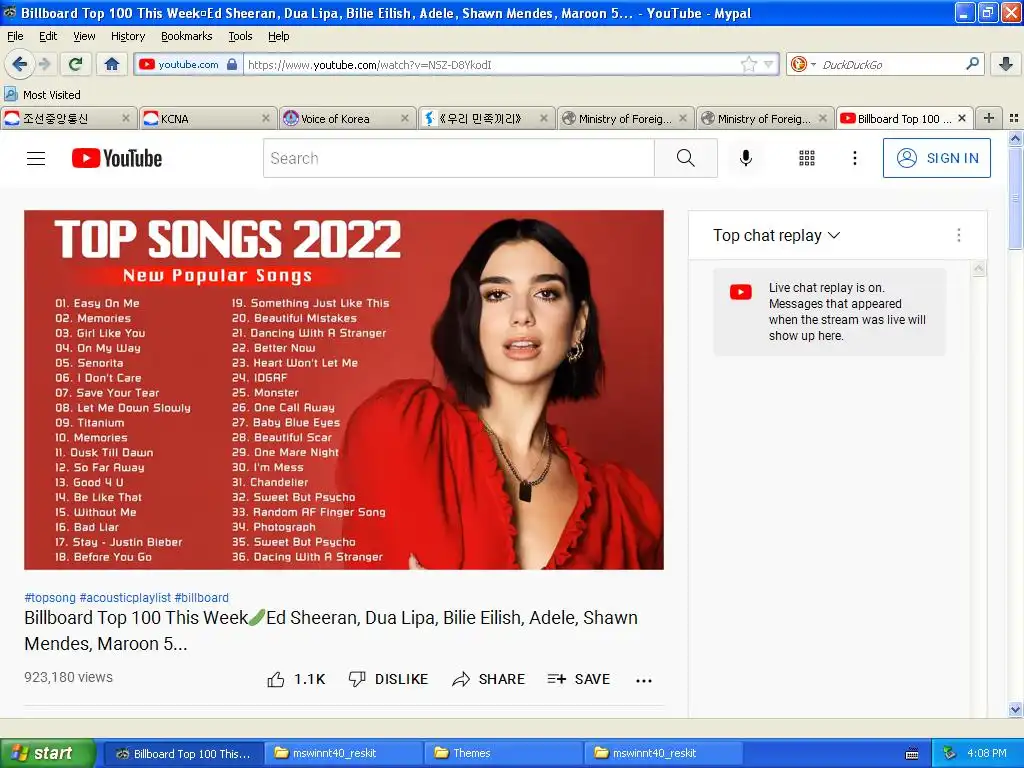Click the taskbar clock showing 4:08 PM
The image size is (1024, 768).
tap(987, 753)
